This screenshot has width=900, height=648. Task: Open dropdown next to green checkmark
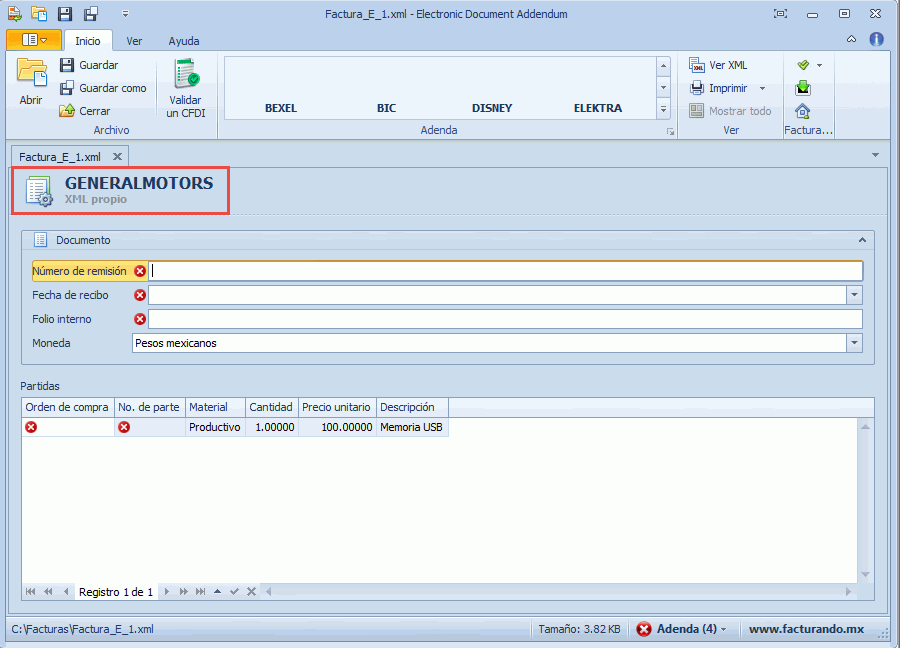click(x=820, y=65)
